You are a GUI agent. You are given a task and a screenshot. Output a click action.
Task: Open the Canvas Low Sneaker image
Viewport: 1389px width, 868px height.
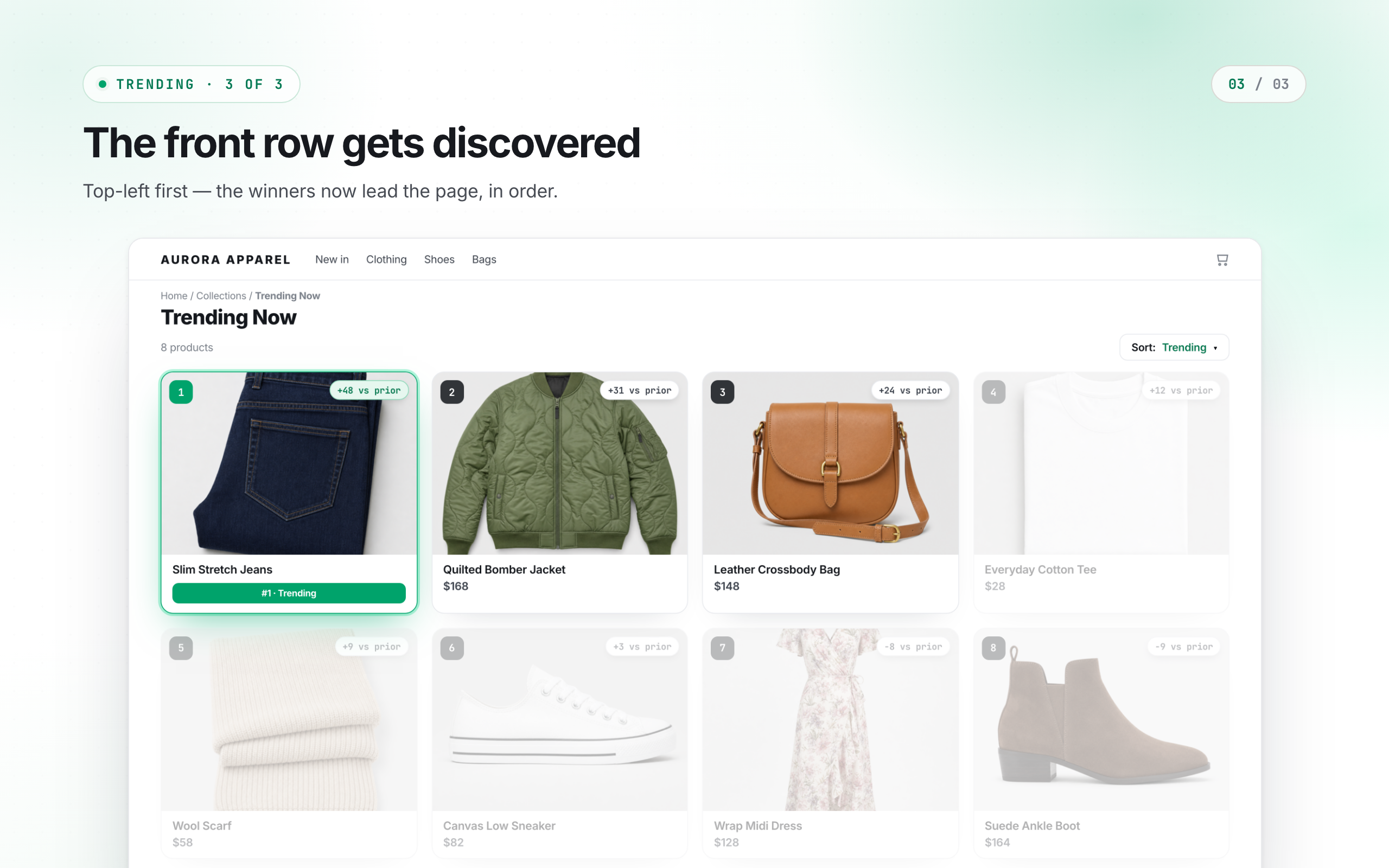click(x=559, y=719)
